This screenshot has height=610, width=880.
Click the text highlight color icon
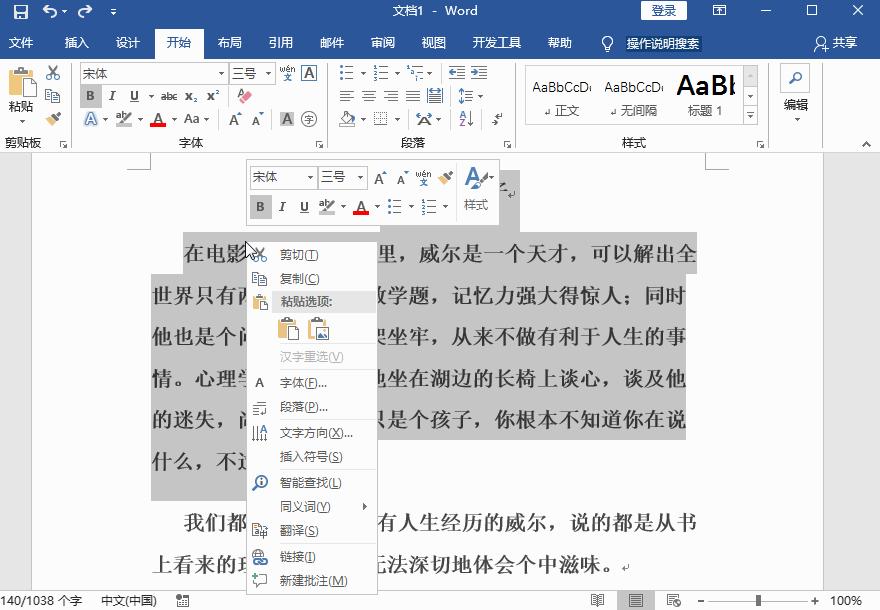[122, 118]
